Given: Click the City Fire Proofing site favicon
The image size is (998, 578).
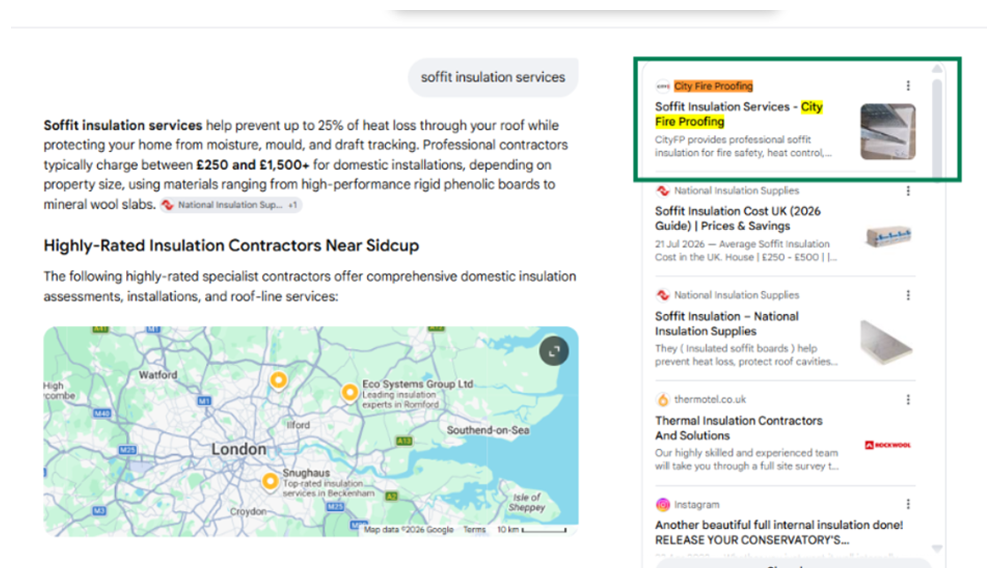Looking at the screenshot, I should [663, 86].
